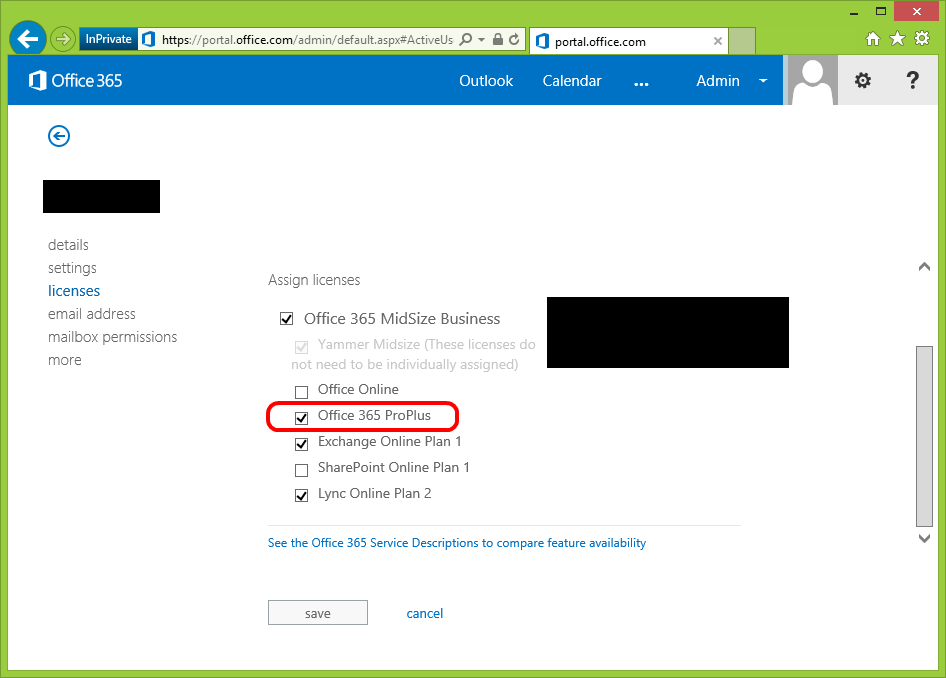Screen dimensions: 946x678
Task: Open a new blank browser tab
Action: click(x=741, y=41)
